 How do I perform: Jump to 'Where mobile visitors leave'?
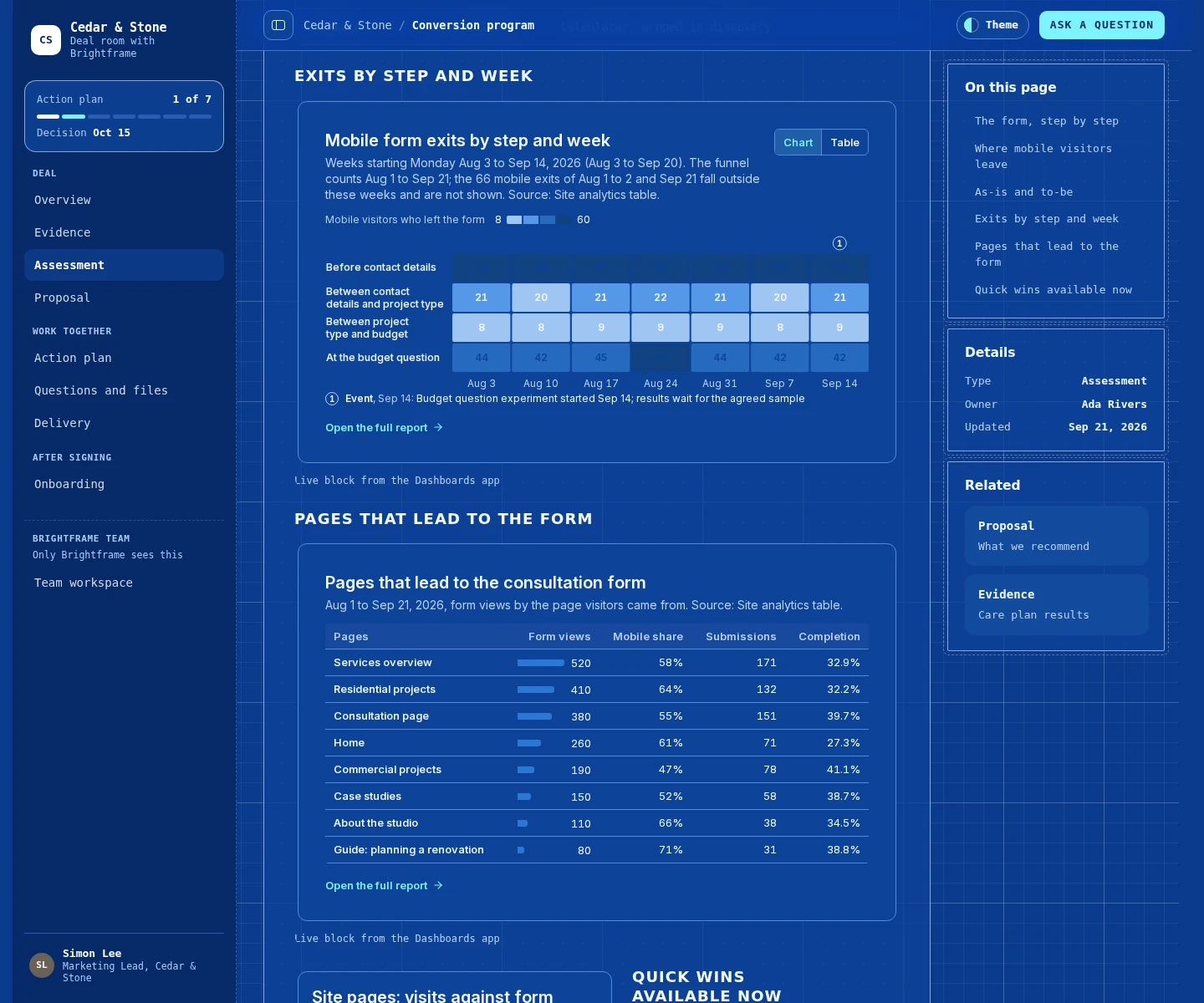pos(1043,156)
